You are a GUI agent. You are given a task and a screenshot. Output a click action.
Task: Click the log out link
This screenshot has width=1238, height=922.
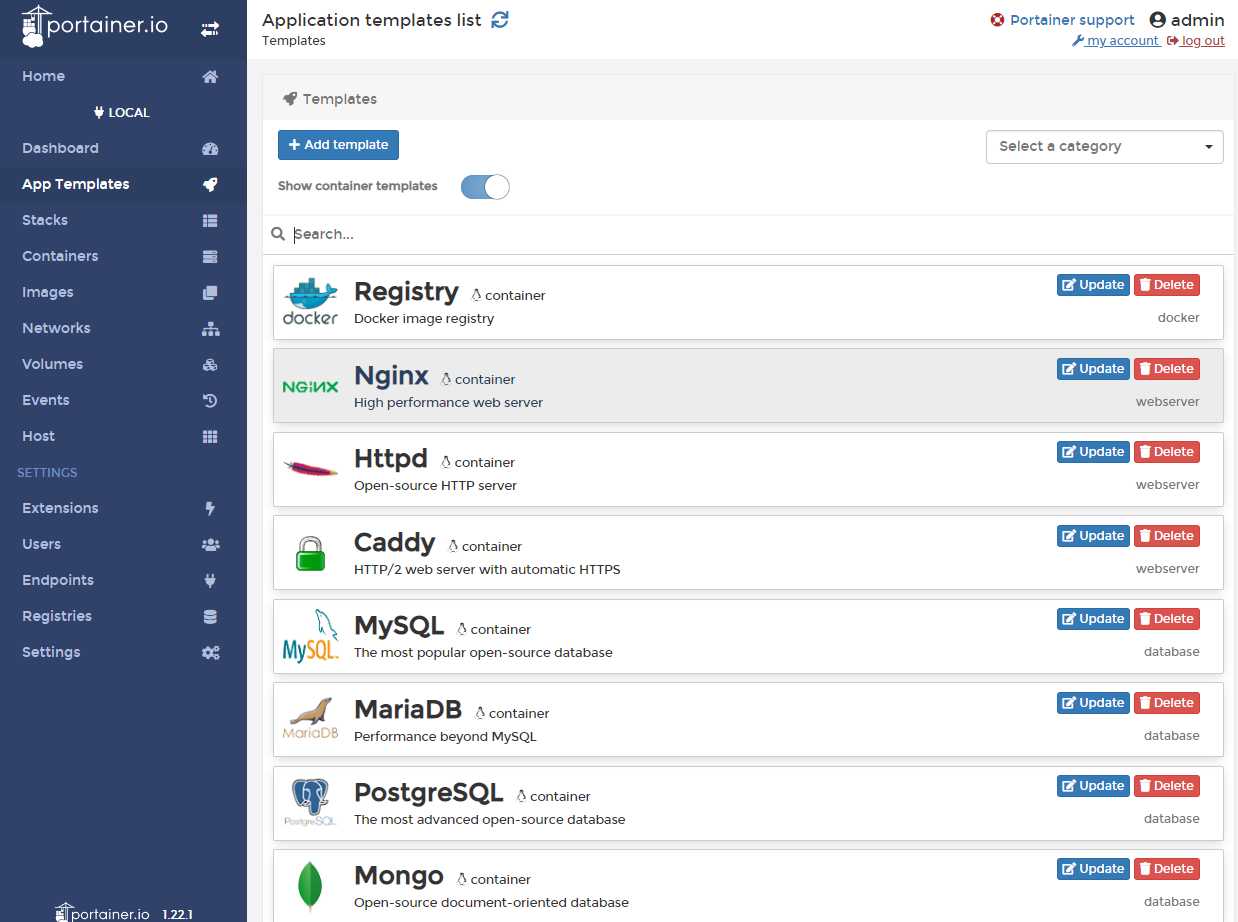(1195, 41)
